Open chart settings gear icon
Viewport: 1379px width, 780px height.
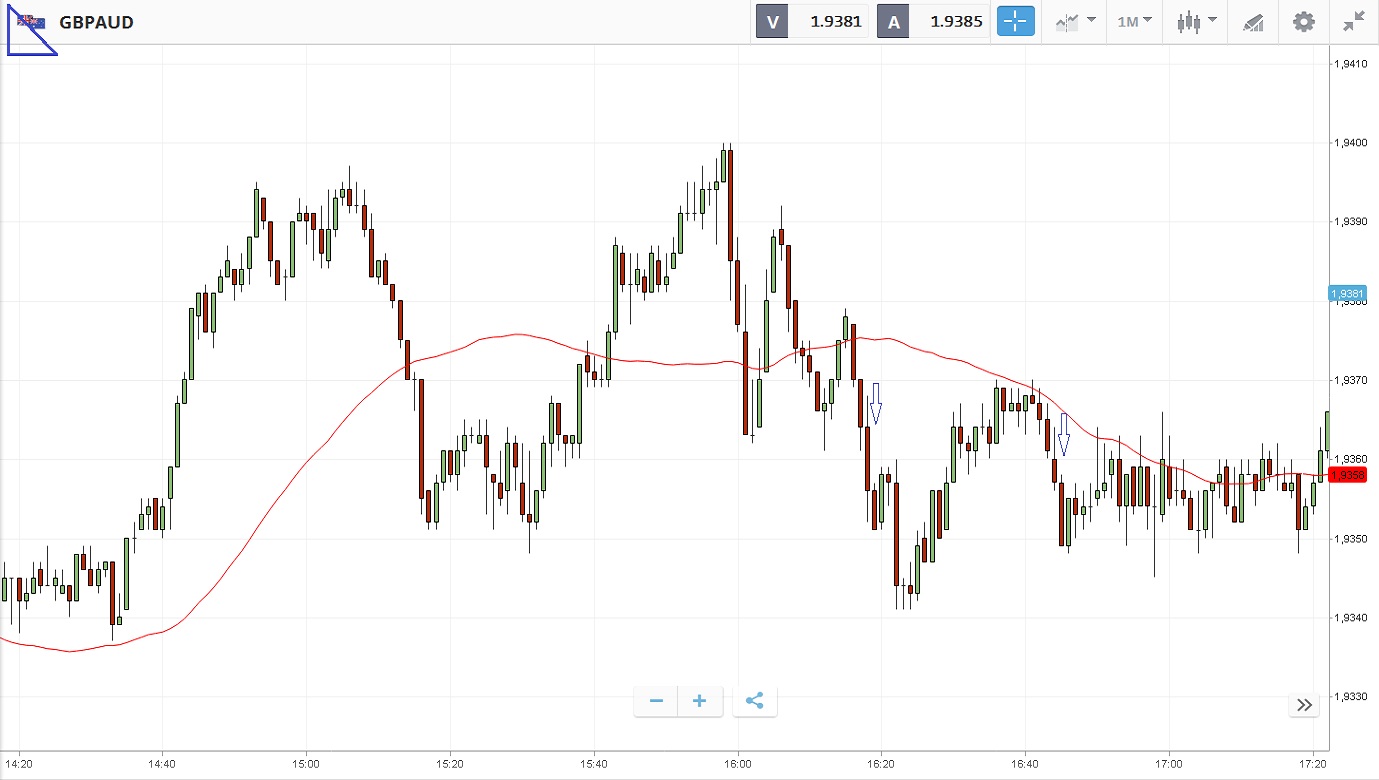coord(1304,21)
